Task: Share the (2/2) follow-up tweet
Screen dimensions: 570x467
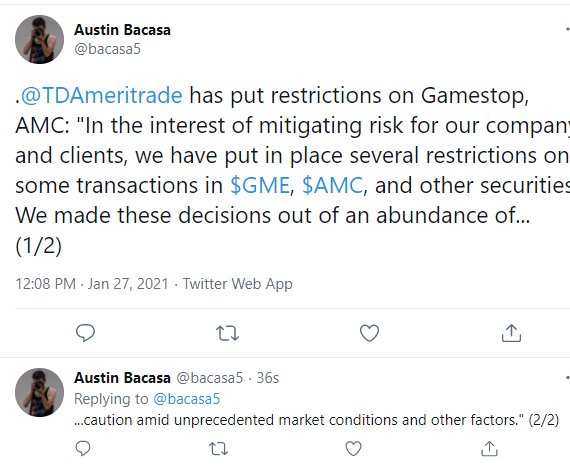Action: pyautogui.click(x=489, y=448)
